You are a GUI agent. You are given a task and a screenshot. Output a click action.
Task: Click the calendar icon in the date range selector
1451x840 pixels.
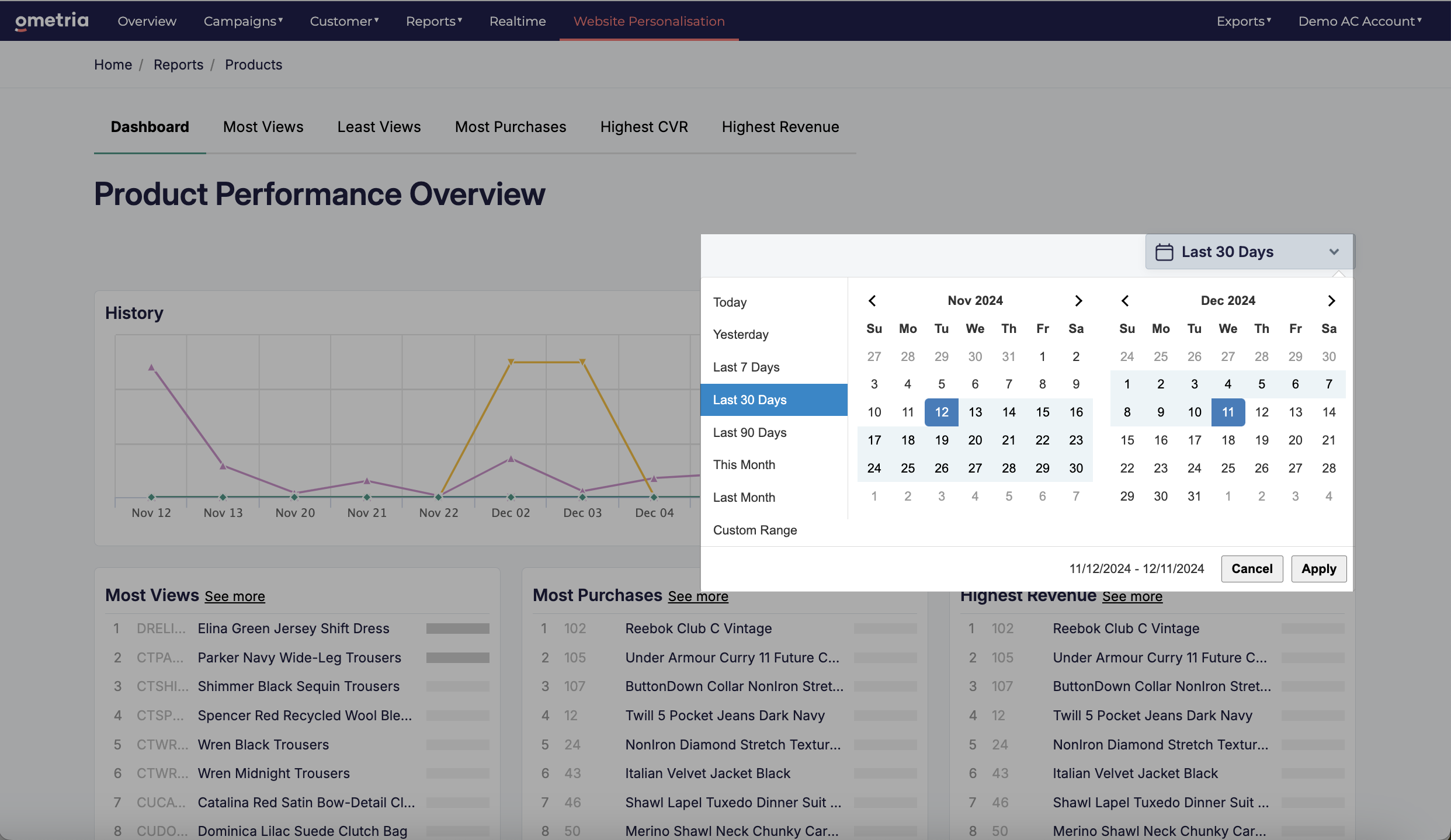(x=1165, y=251)
